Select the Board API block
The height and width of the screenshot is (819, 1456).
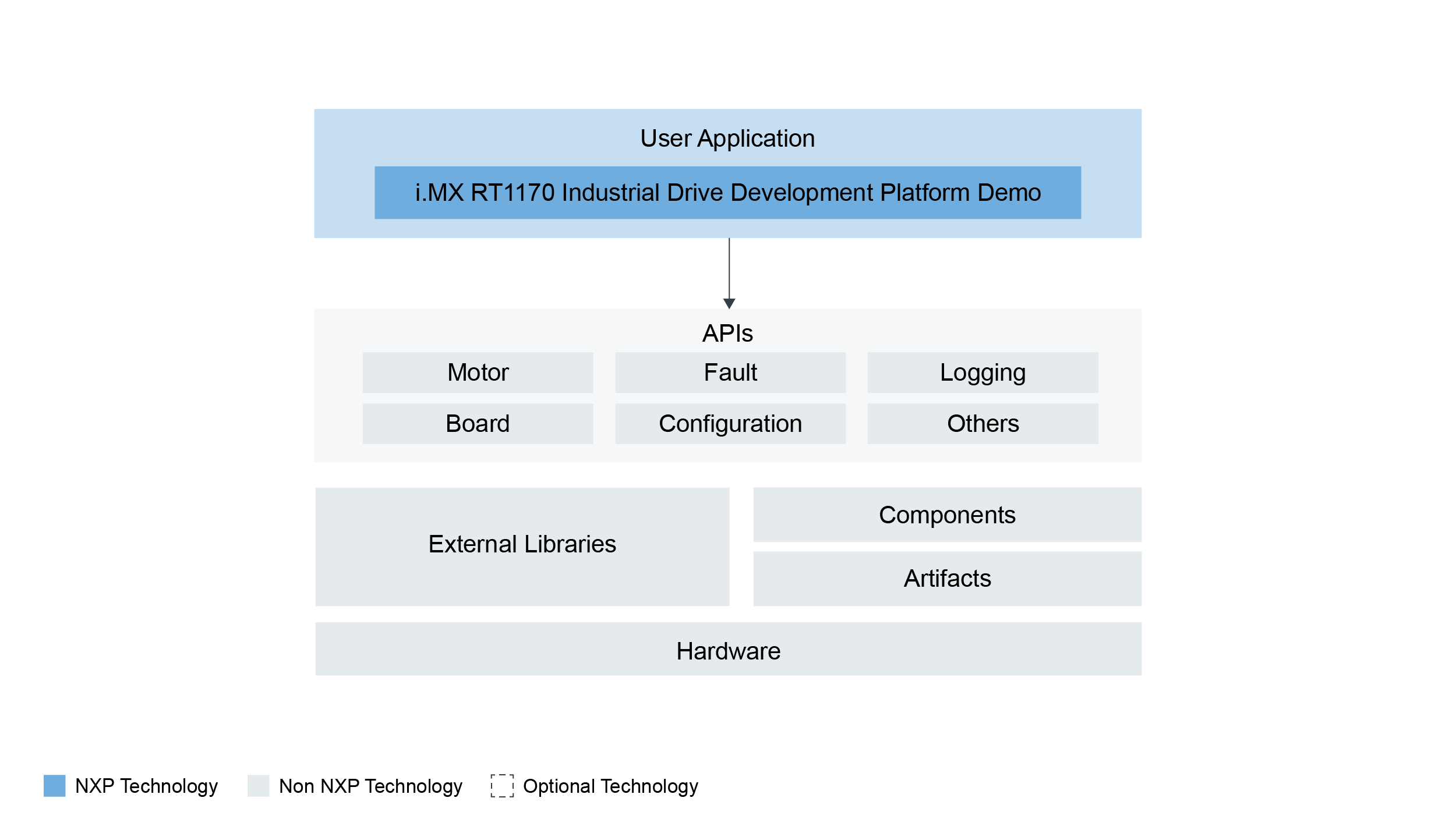tap(478, 424)
